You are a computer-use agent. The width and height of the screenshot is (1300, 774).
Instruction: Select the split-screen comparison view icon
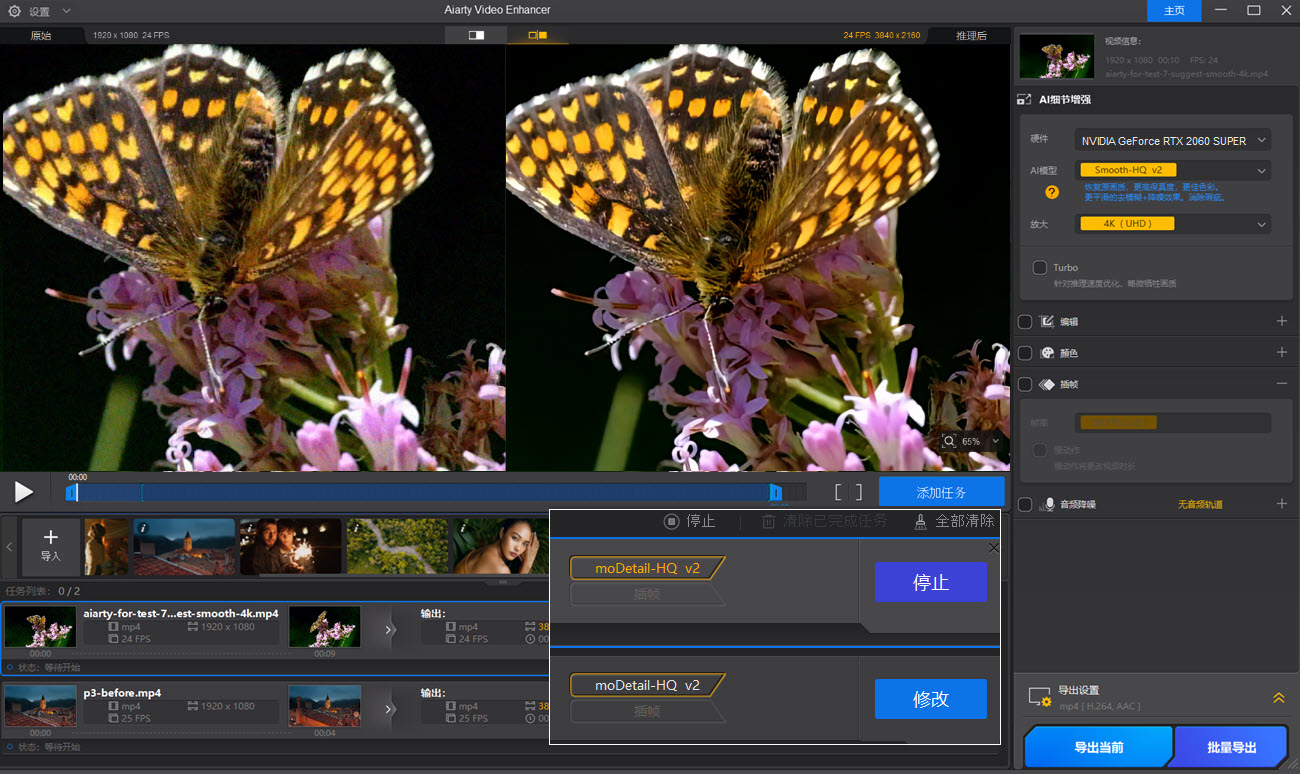pos(475,33)
